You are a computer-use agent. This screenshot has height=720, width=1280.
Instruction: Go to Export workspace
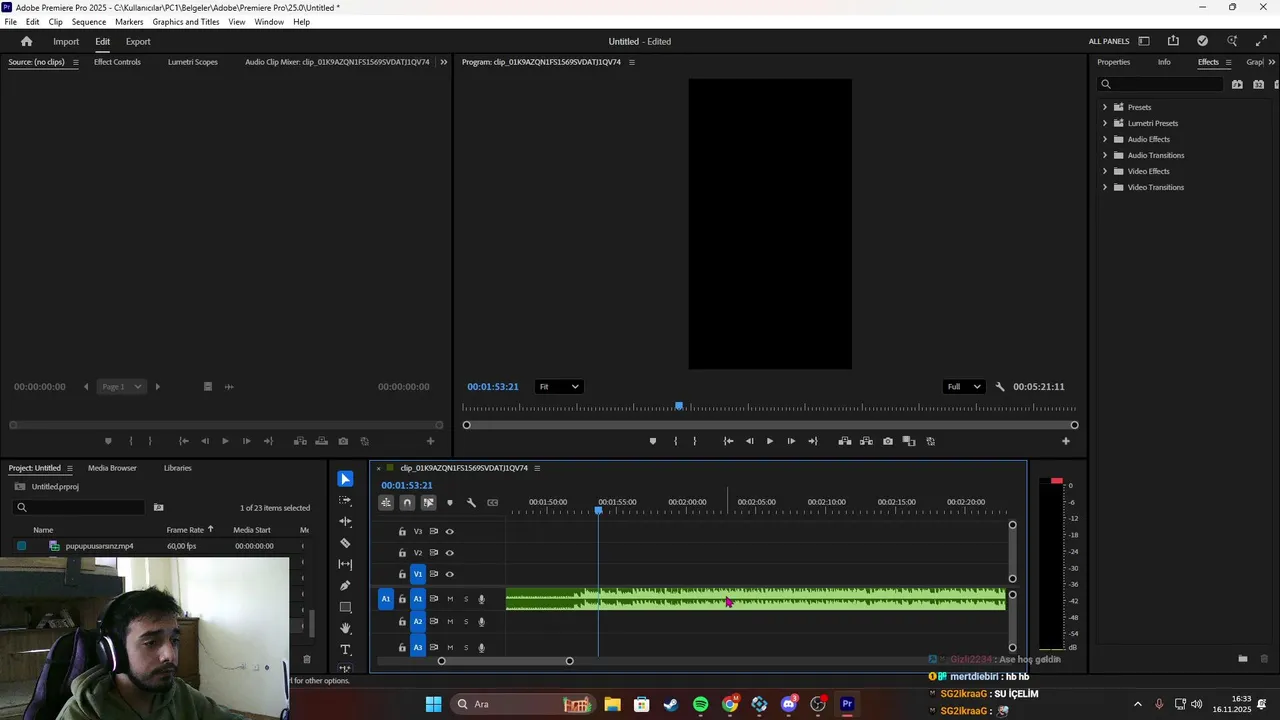138,41
